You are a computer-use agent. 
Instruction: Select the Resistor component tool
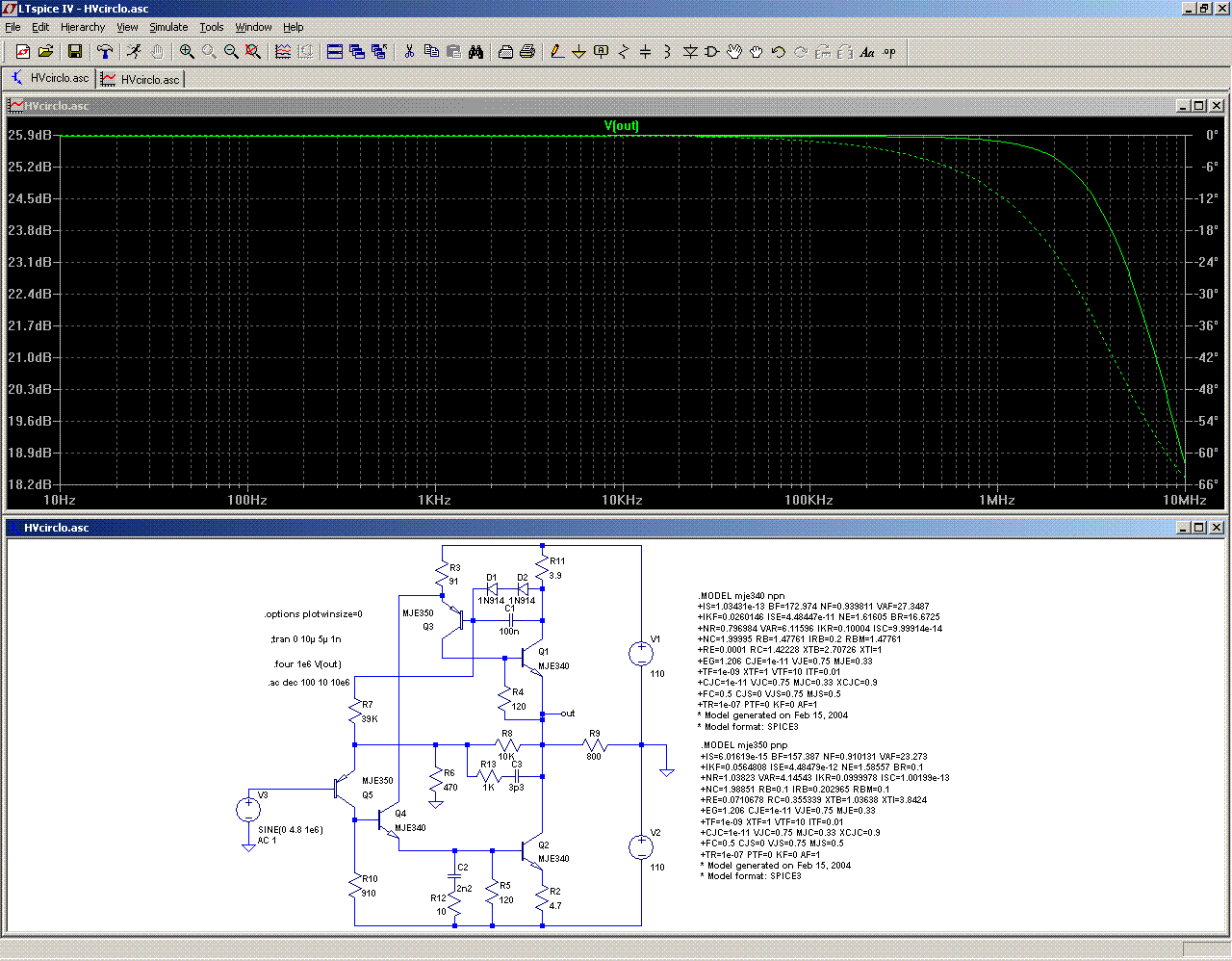[x=624, y=52]
